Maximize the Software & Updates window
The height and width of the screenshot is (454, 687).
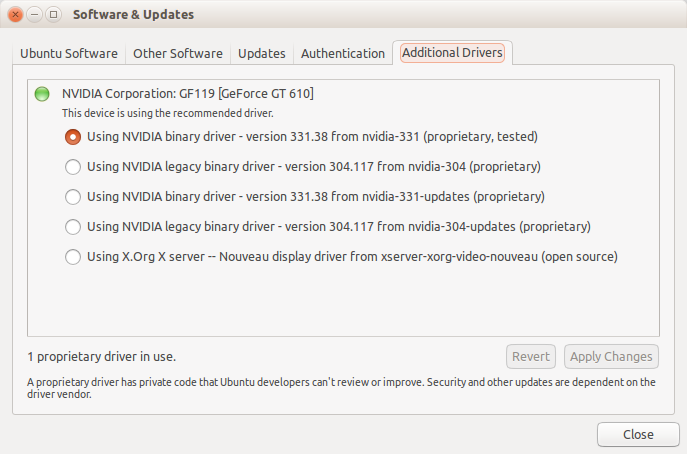point(53,15)
